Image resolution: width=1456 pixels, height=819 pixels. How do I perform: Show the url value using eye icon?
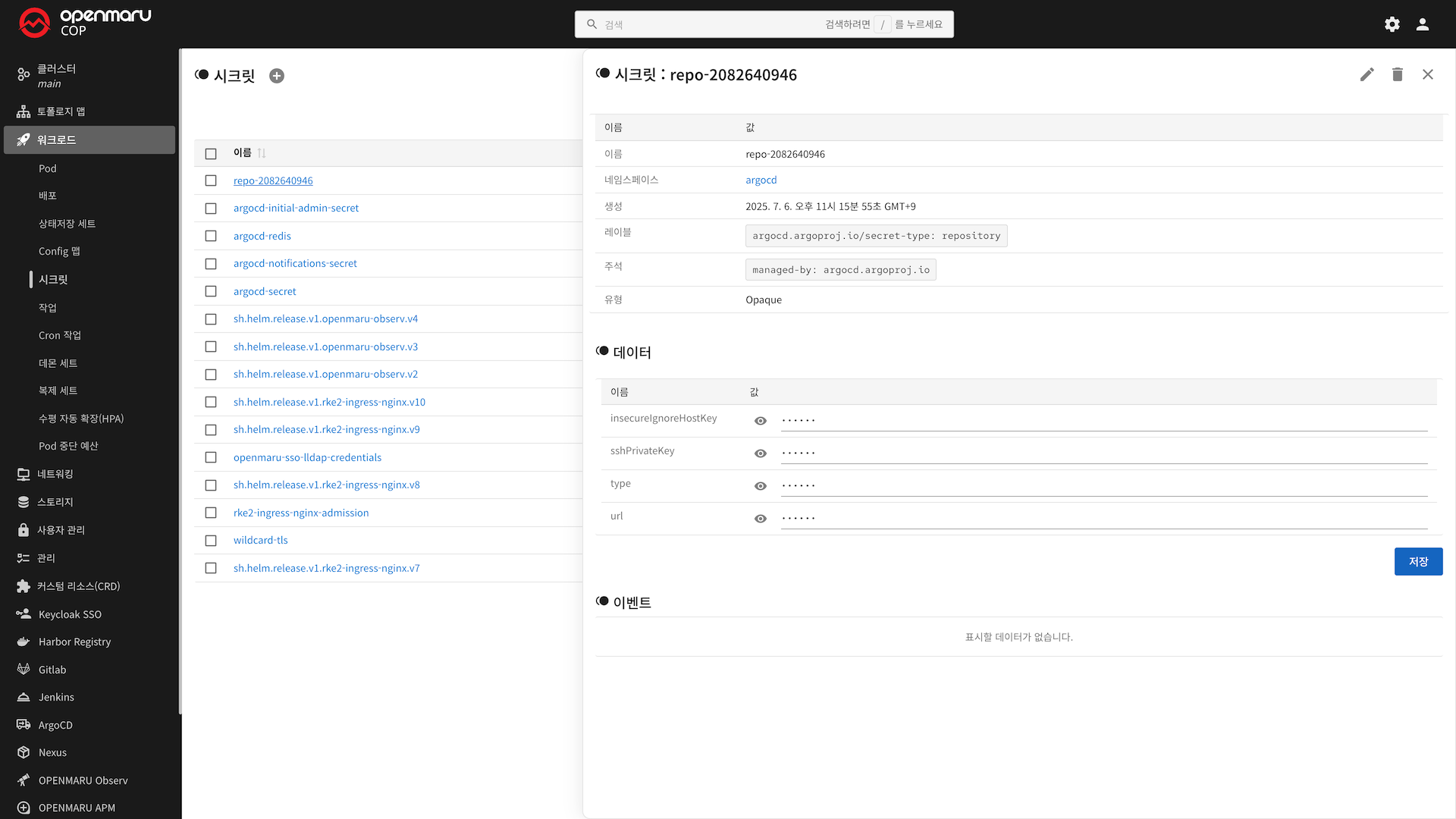click(x=760, y=519)
